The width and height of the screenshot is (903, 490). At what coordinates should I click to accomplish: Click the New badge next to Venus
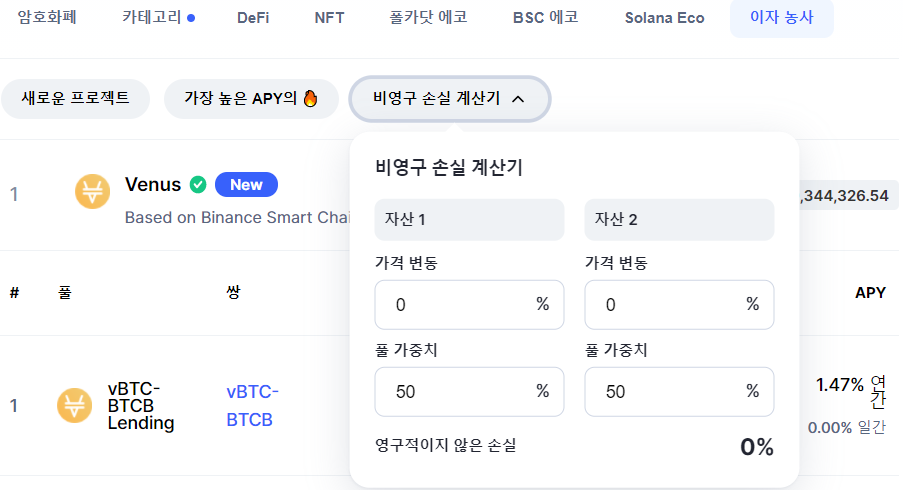246,185
